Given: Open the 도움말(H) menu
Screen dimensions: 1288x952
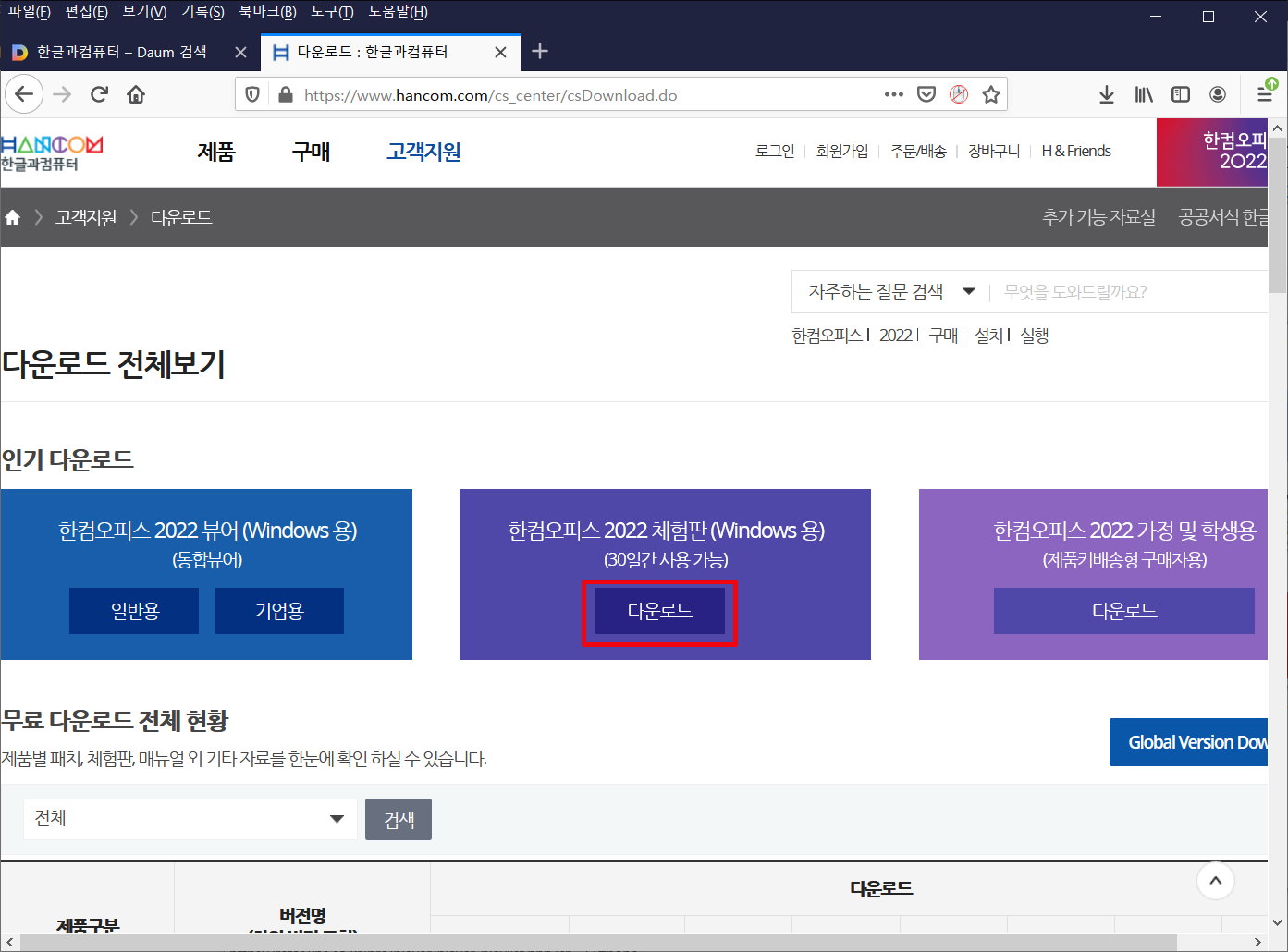Looking at the screenshot, I should (x=398, y=12).
